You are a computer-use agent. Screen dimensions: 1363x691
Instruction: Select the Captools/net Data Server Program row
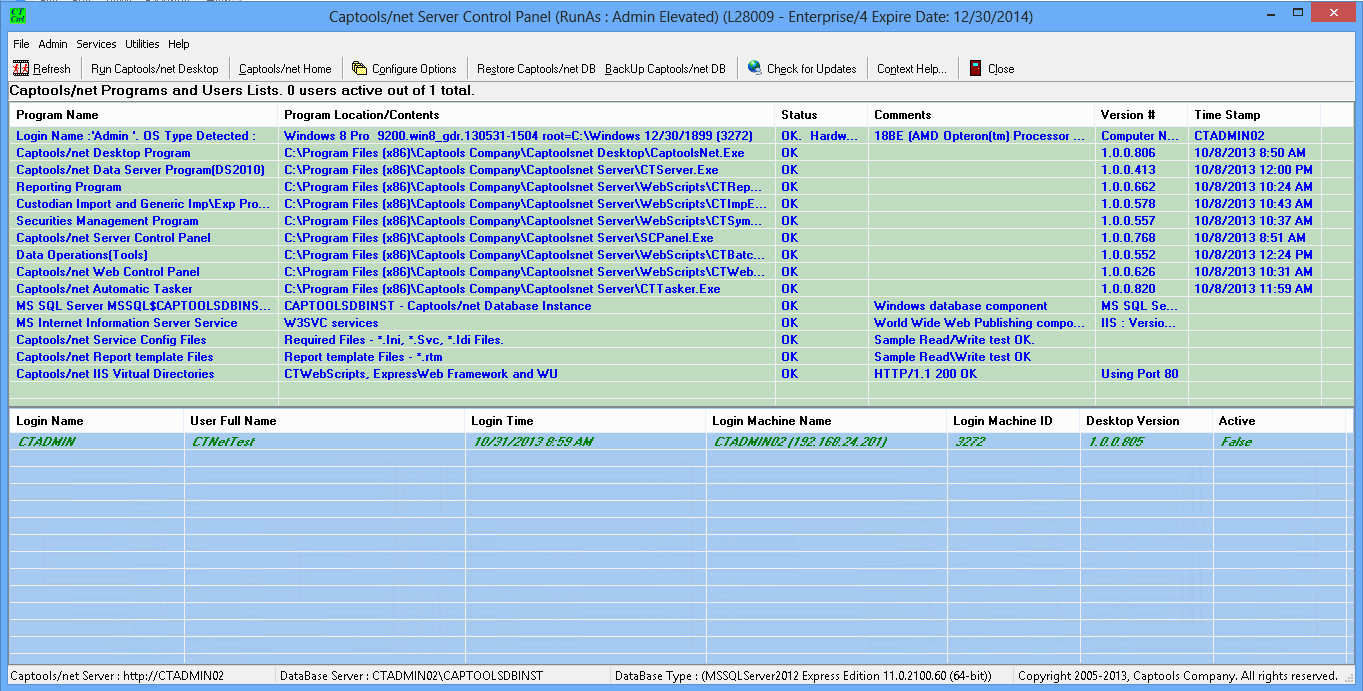[140, 170]
